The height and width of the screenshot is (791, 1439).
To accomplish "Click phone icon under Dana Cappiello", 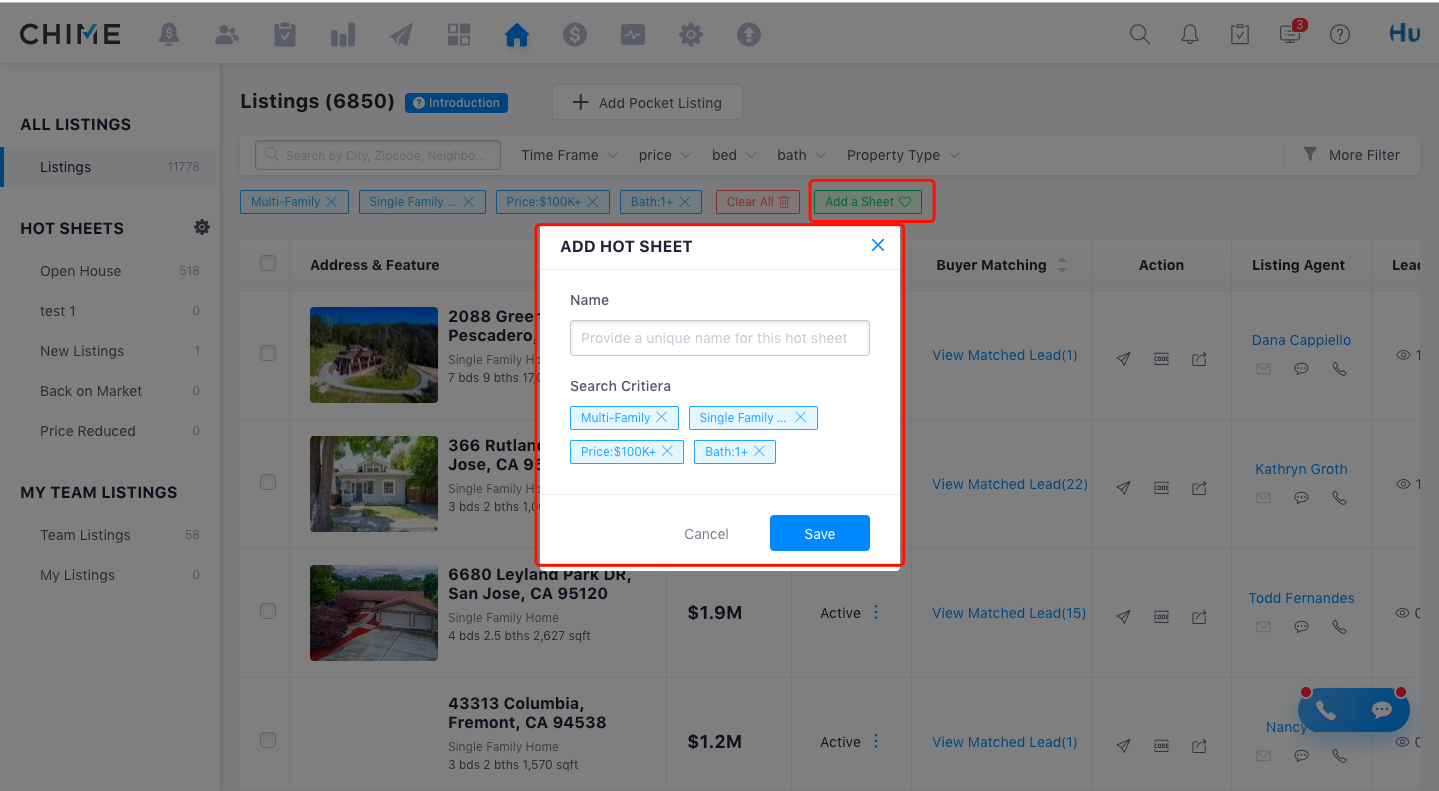I will (1339, 369).
